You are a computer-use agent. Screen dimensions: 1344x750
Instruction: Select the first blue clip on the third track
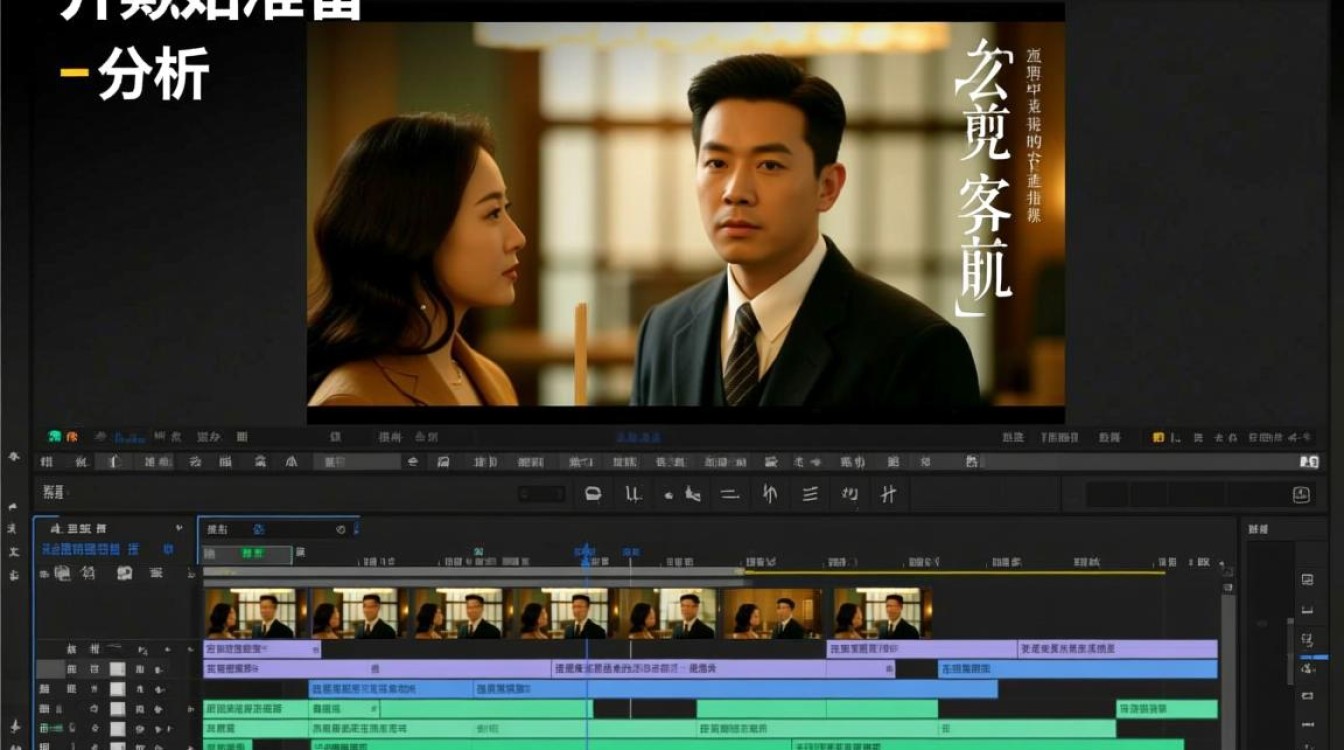tap(390, 689)
